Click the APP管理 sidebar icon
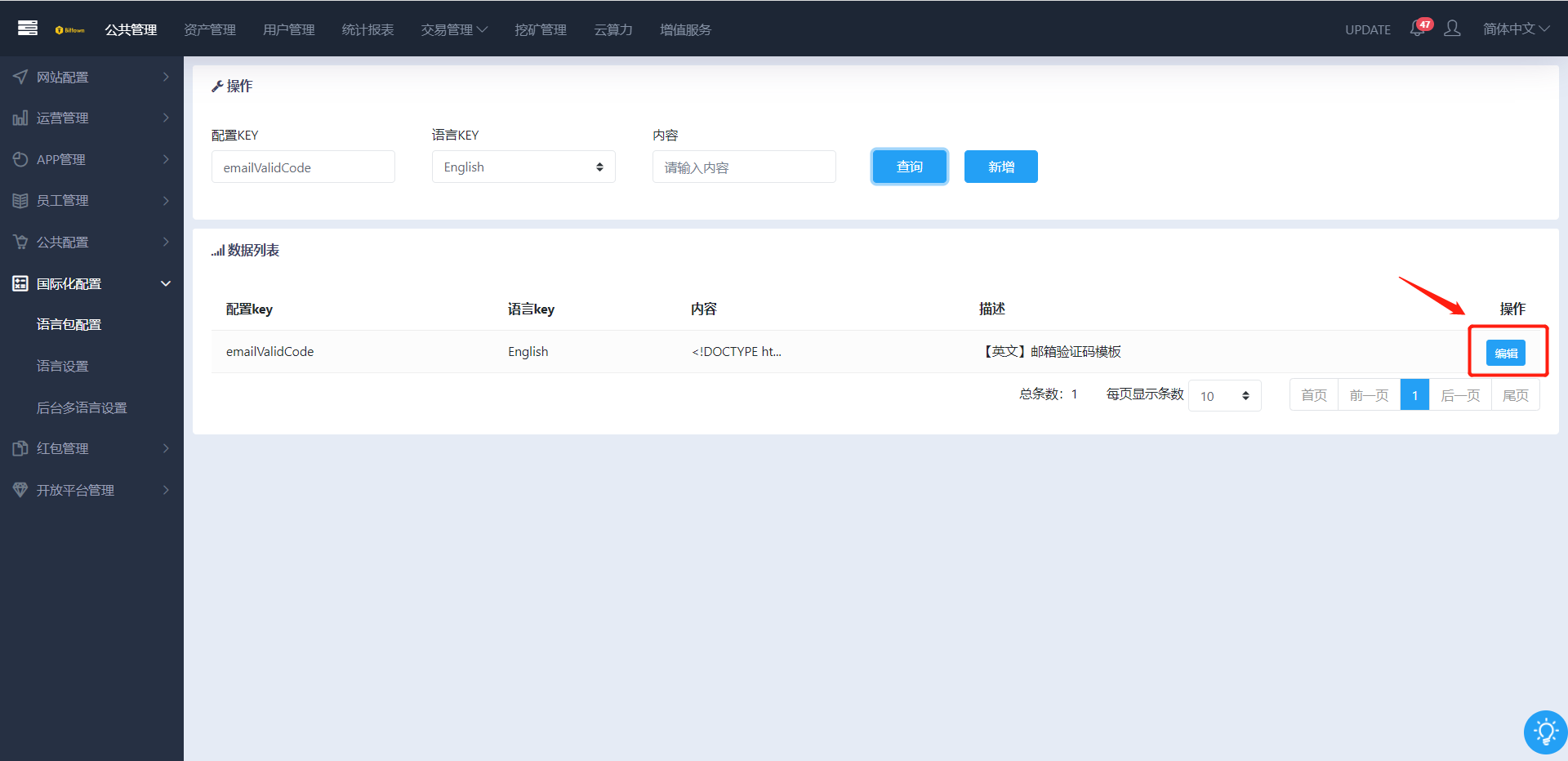The width and height of the screenshot is (1568, 761). pos(20,159)
